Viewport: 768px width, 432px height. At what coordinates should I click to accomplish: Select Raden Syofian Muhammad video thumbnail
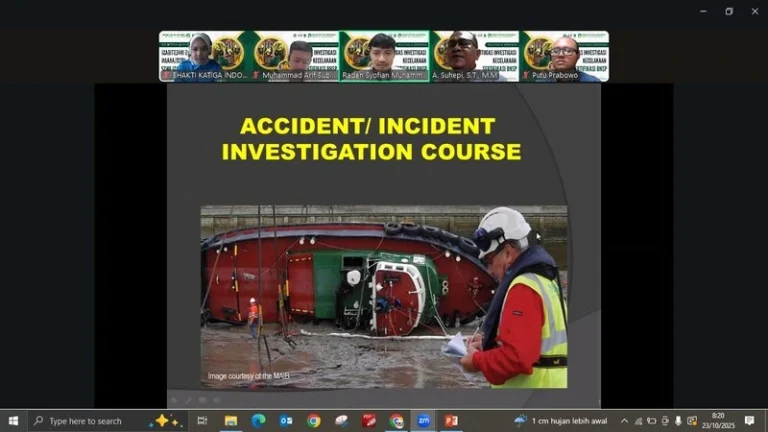(x=384, y=56)
